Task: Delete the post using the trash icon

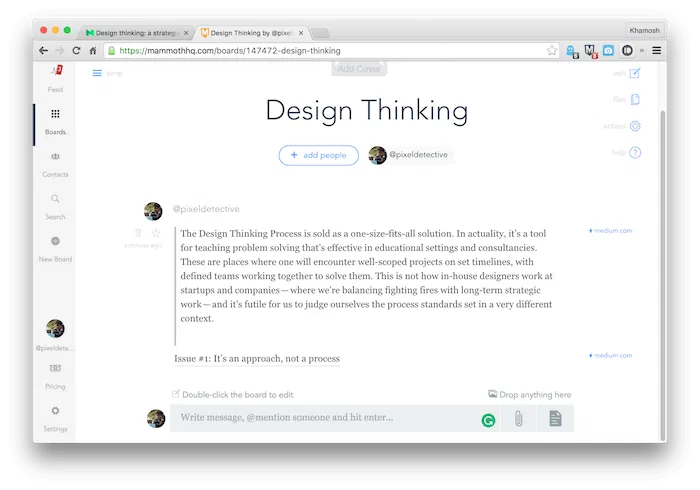Action: pyautogui.click(x=138, y=233)
